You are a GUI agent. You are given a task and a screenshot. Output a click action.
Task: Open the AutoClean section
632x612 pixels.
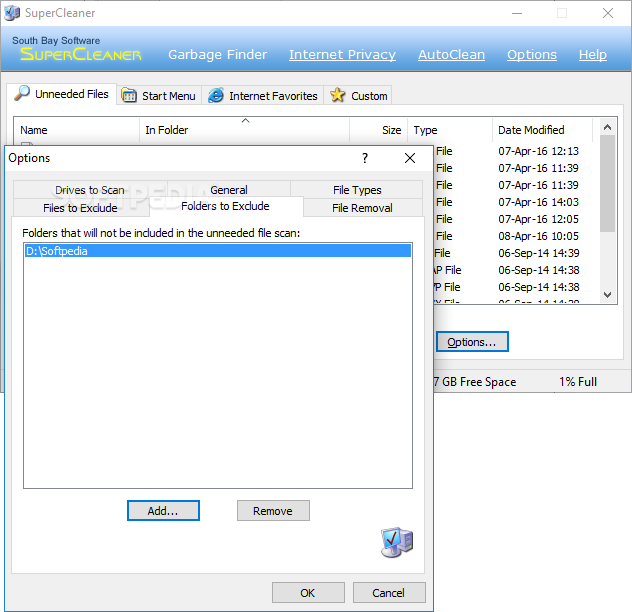(451, 54)
